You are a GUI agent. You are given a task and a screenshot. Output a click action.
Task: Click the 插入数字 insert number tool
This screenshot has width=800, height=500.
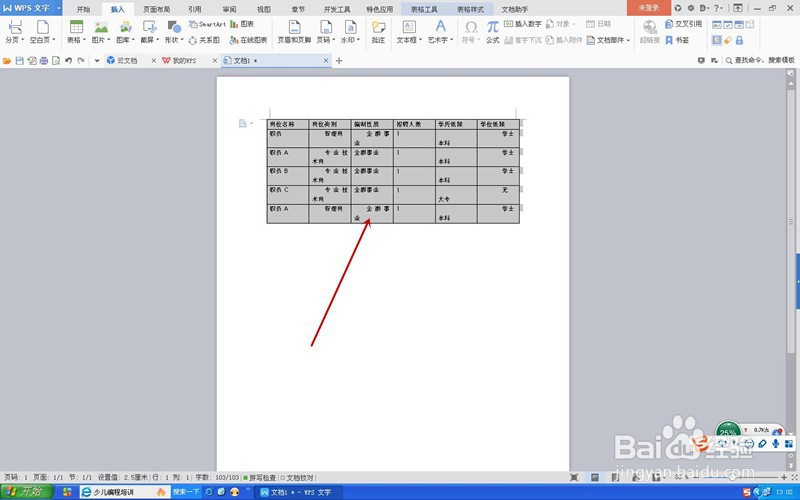(x=523, y=24)
